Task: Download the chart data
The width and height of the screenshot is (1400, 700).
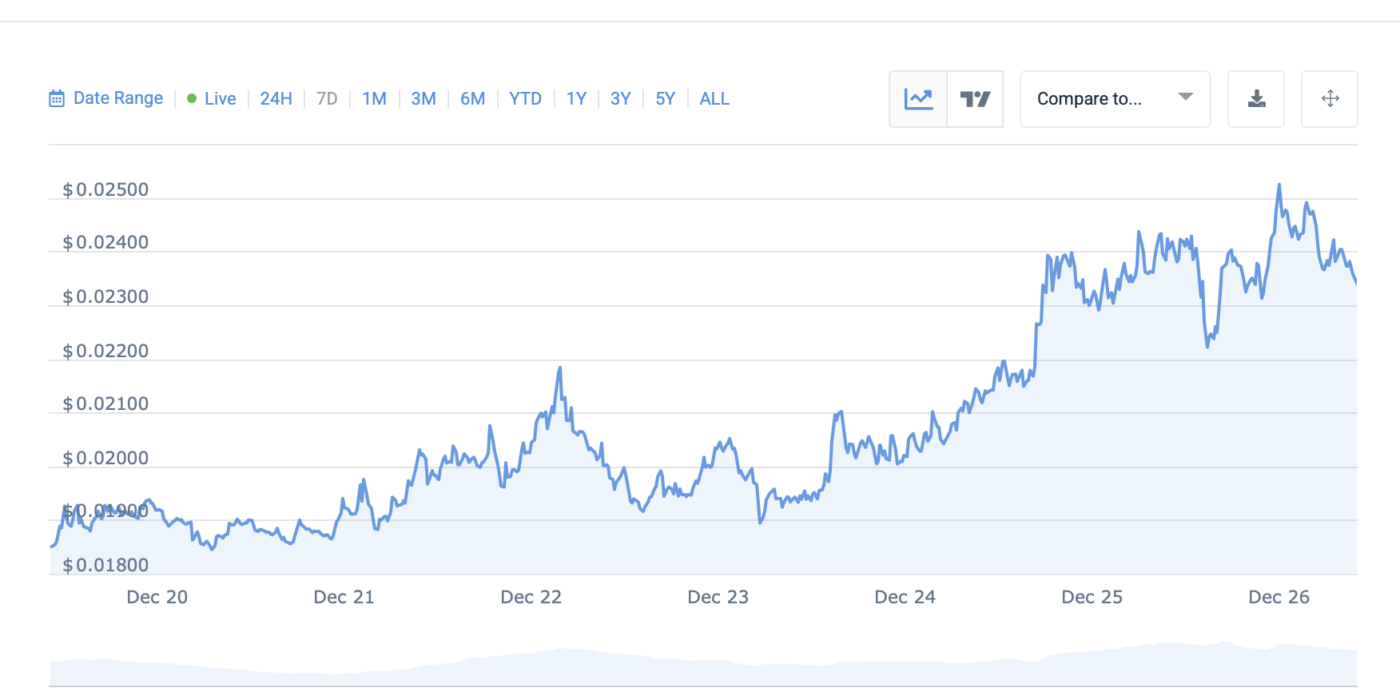Action: pyautogui.click(x=1256, y=99)
